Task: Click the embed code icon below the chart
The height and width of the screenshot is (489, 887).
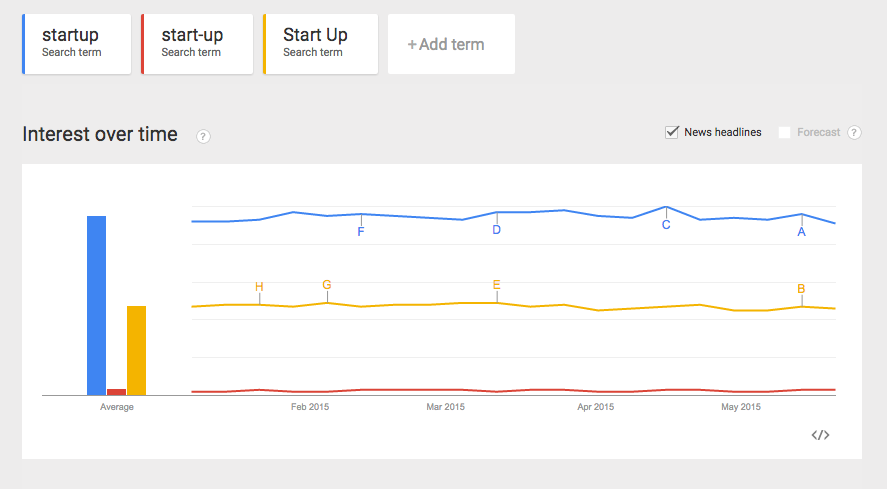Action: tap(820, 435)
